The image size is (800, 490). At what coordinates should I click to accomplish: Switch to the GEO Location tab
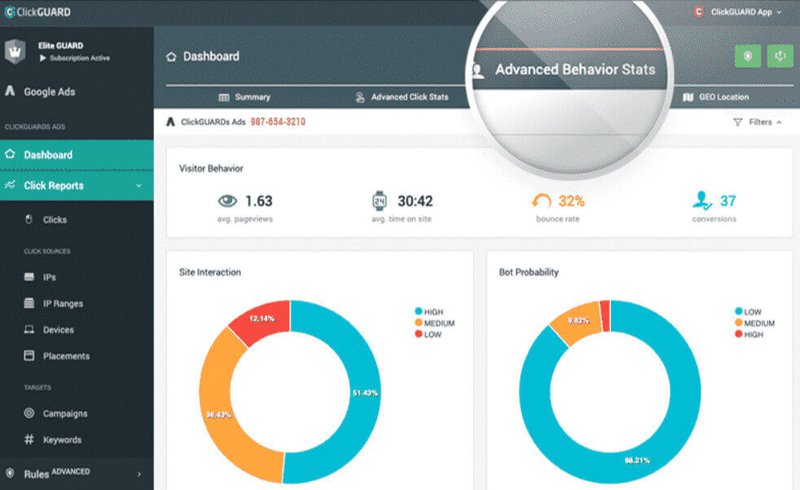tap(716, 97)
